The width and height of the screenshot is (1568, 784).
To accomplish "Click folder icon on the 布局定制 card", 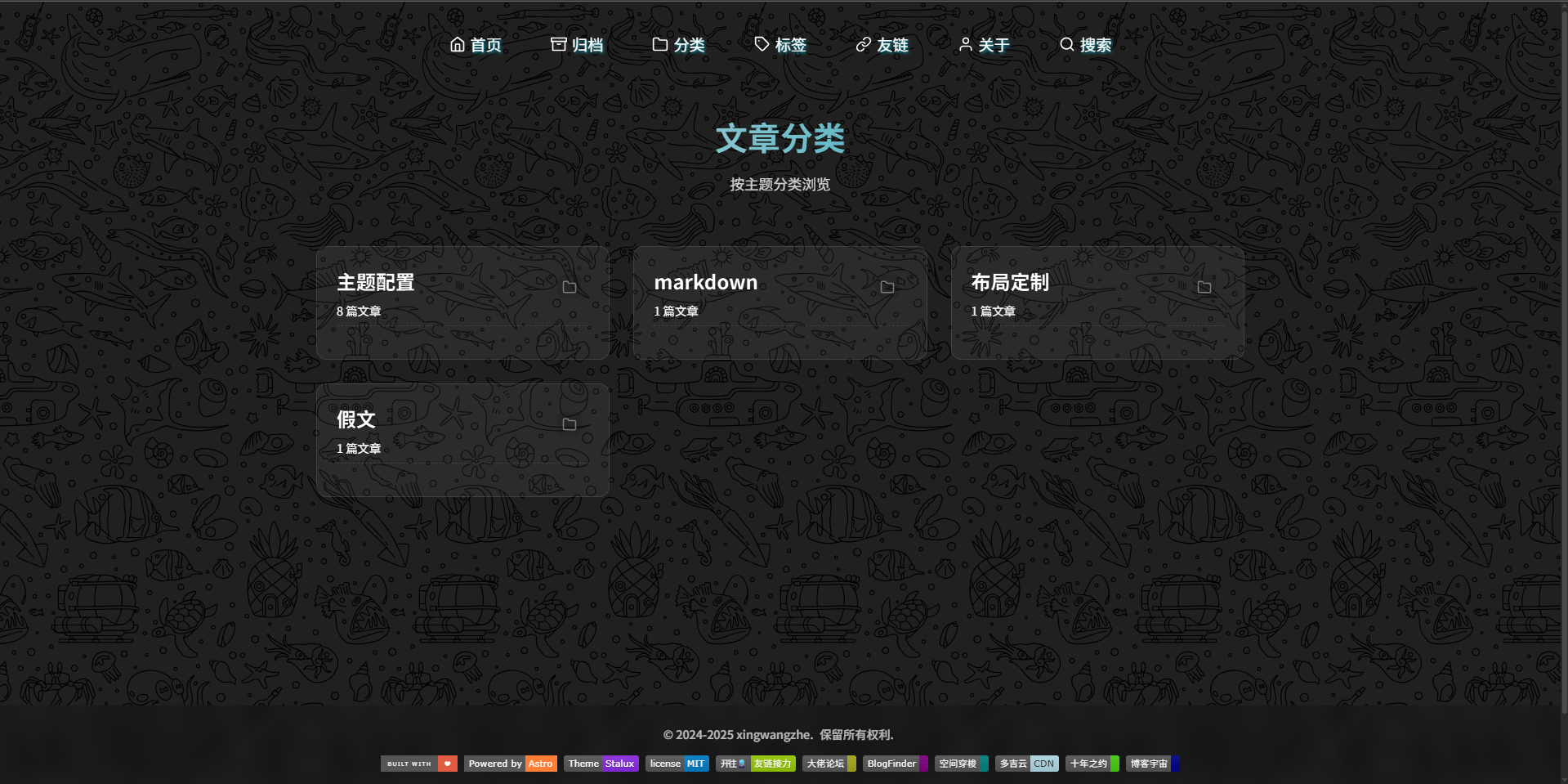I will [x=1204, y=287].
